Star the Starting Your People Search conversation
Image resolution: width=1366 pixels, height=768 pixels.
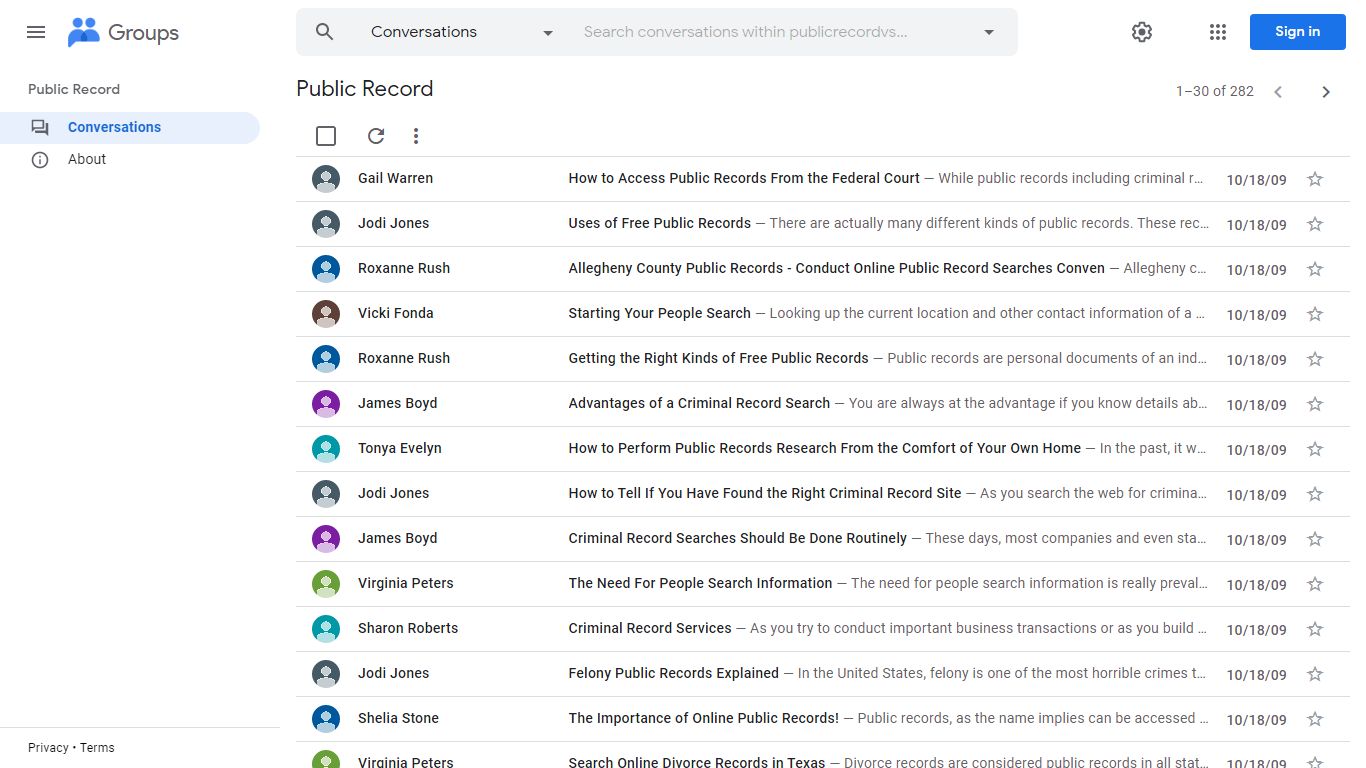1315,314
